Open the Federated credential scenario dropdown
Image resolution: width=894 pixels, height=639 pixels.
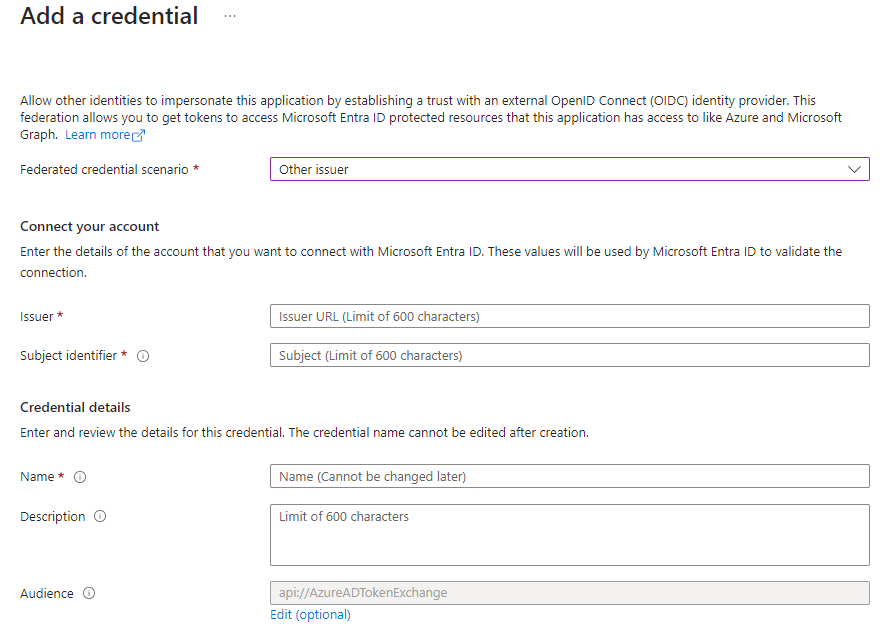pos(569,169)
